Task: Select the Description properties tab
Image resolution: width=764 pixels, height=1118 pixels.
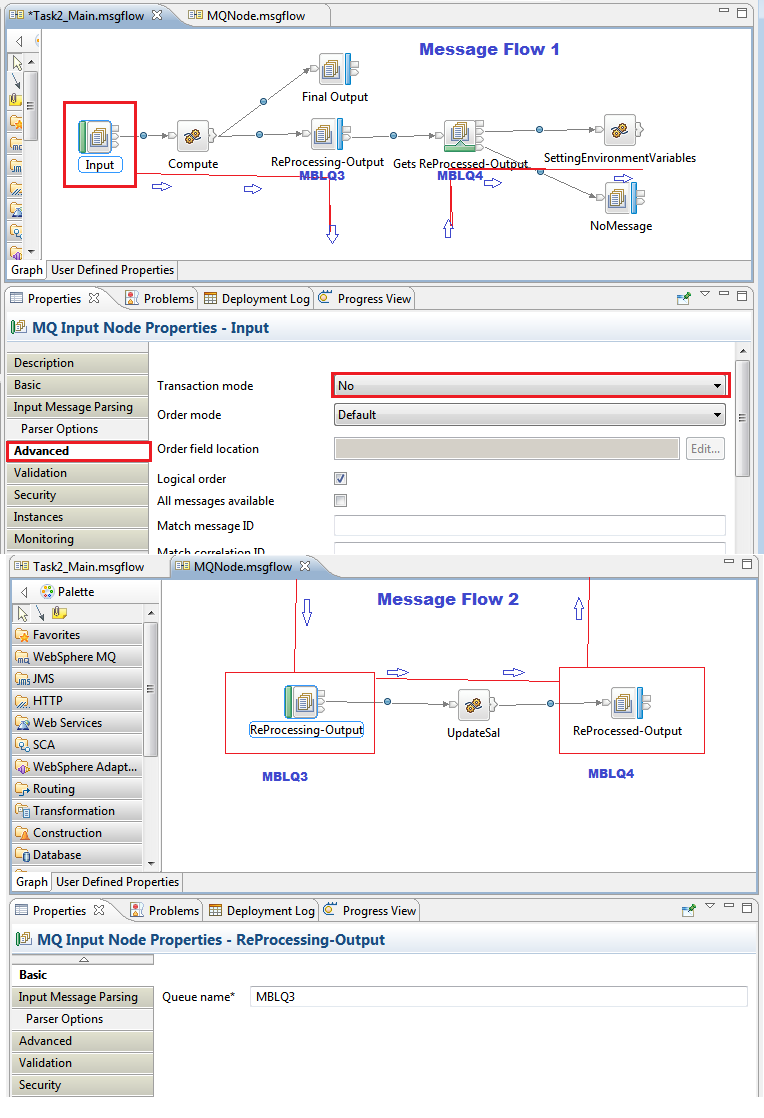Action: tap(78, 363)
